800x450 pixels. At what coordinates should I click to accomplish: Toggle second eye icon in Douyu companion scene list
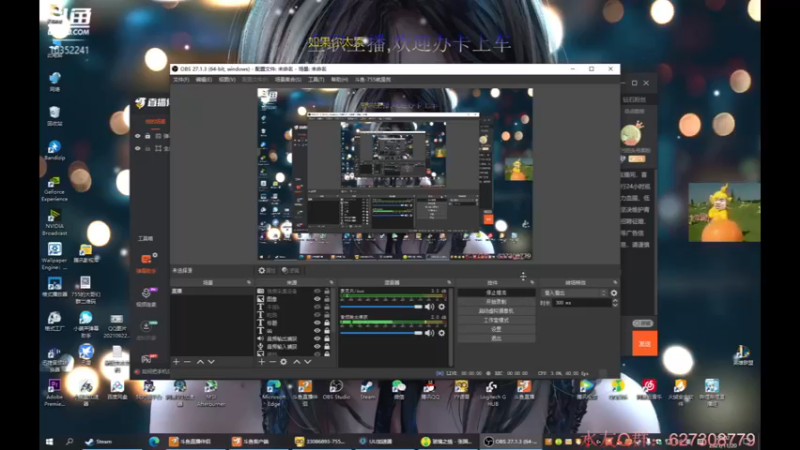coord(138,148)
